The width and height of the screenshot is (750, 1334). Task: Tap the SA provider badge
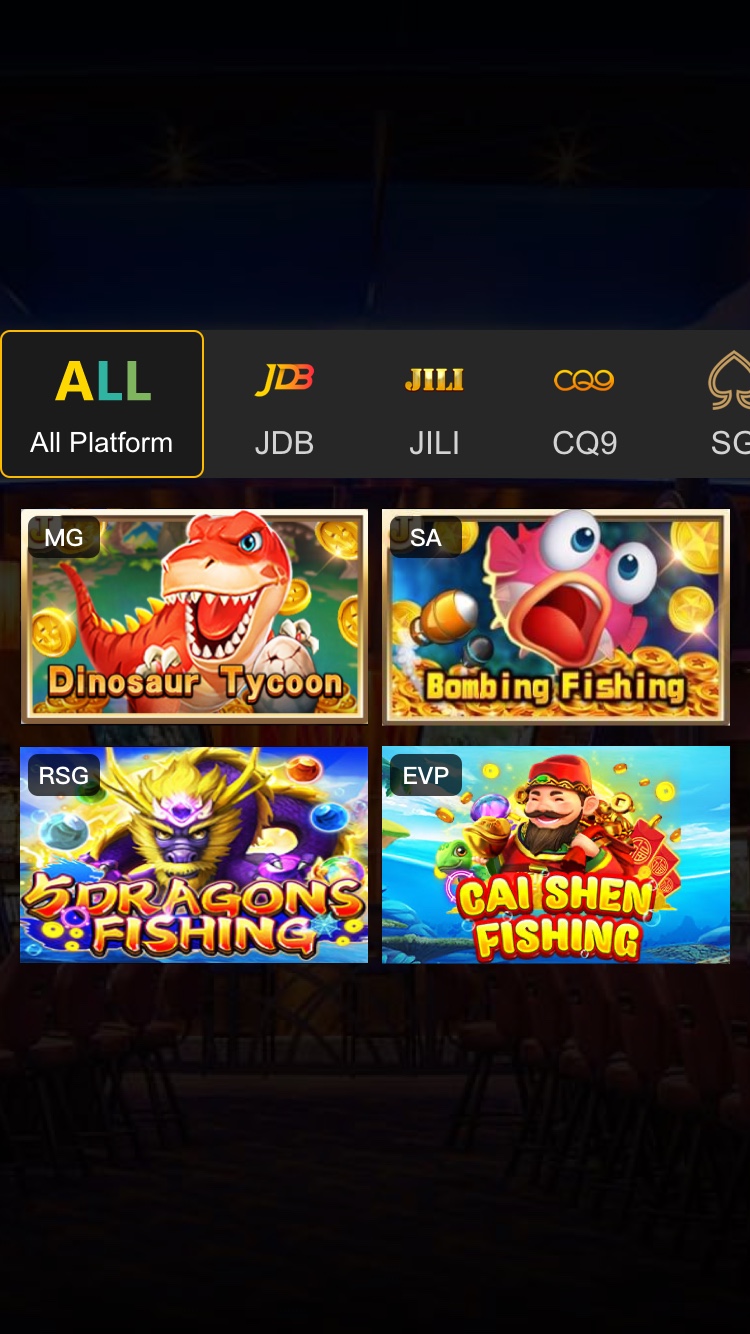[x=426, y=537]
